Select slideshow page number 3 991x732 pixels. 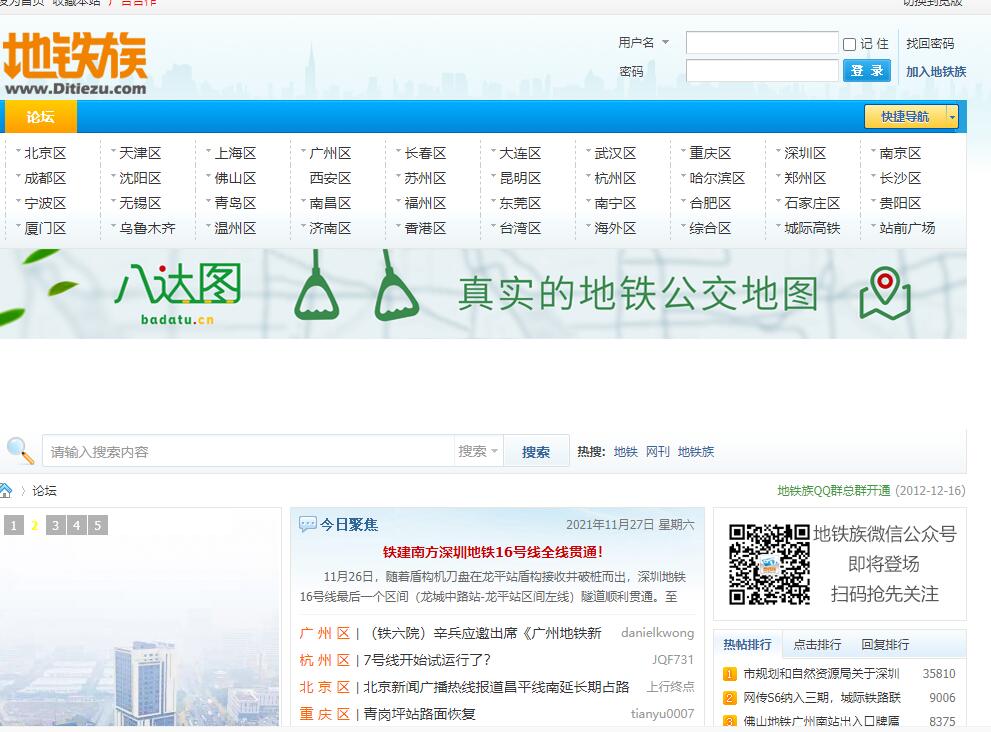55,525
